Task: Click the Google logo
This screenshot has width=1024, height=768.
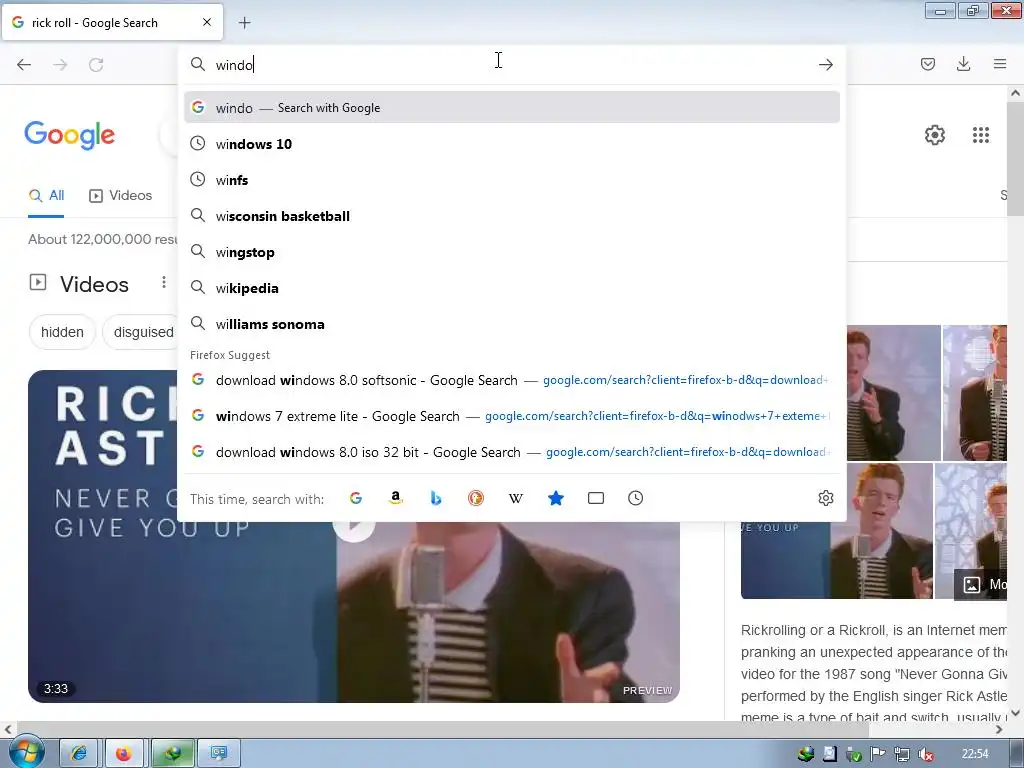Action: [x=70, y=135]
